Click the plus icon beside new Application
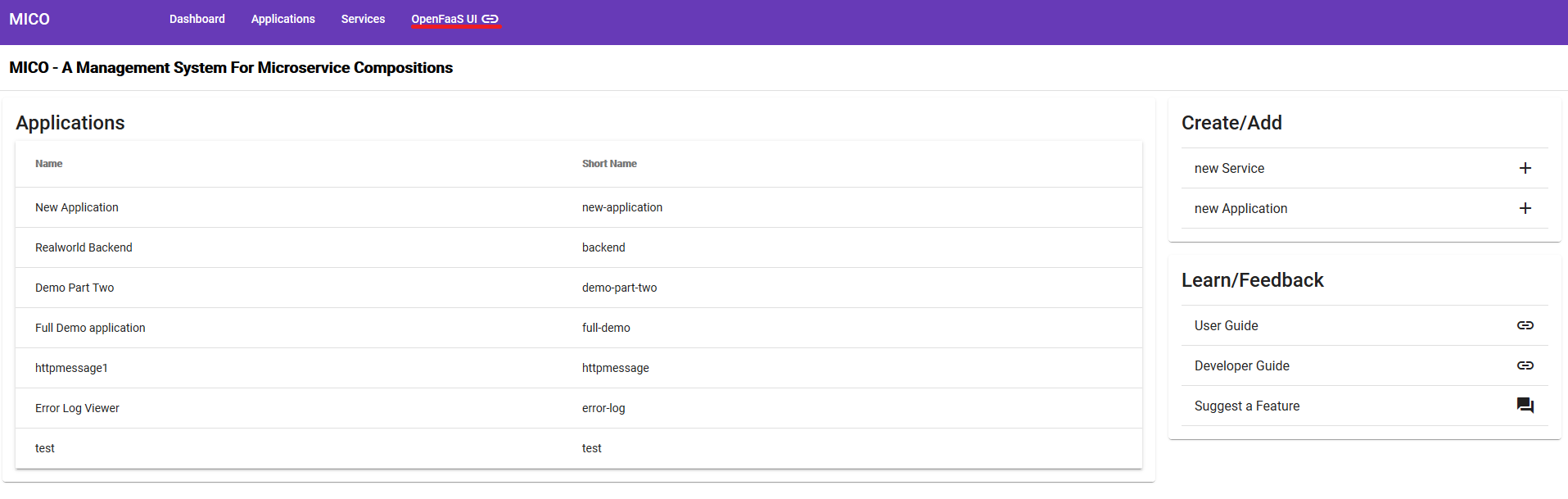Viewport: 1568px width, 499px height. (x=1525, y=208)
